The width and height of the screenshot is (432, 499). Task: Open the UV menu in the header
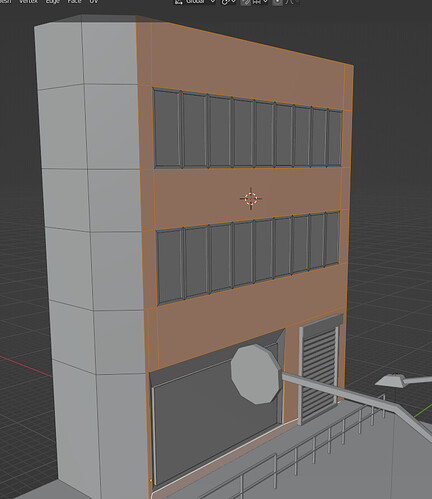(94, 1)
